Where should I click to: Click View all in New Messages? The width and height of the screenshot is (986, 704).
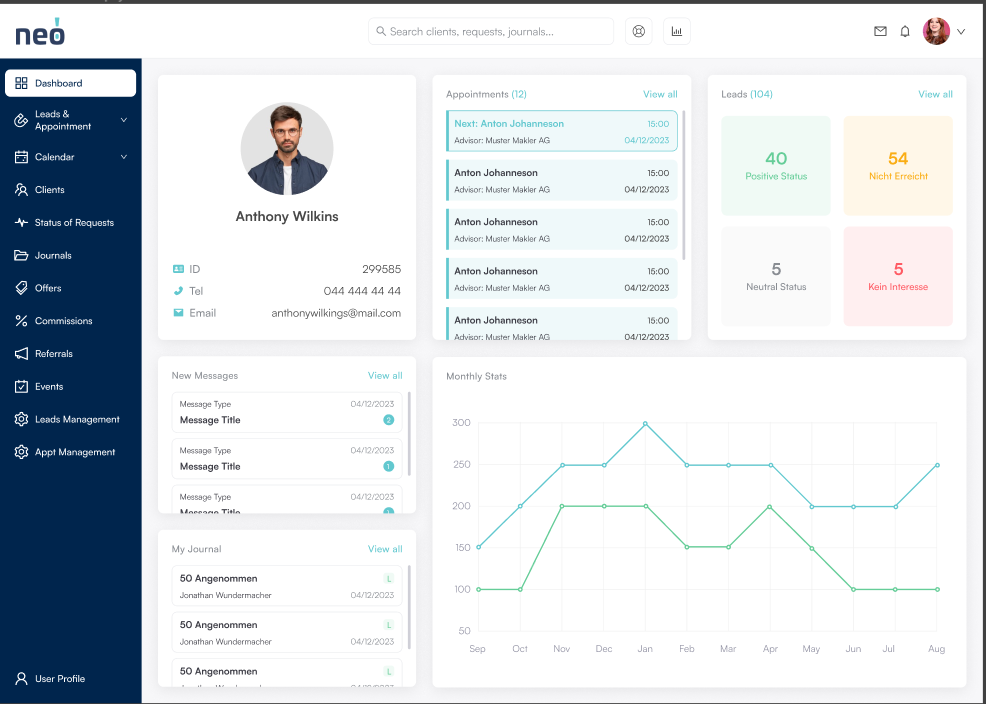click(385, 376)
